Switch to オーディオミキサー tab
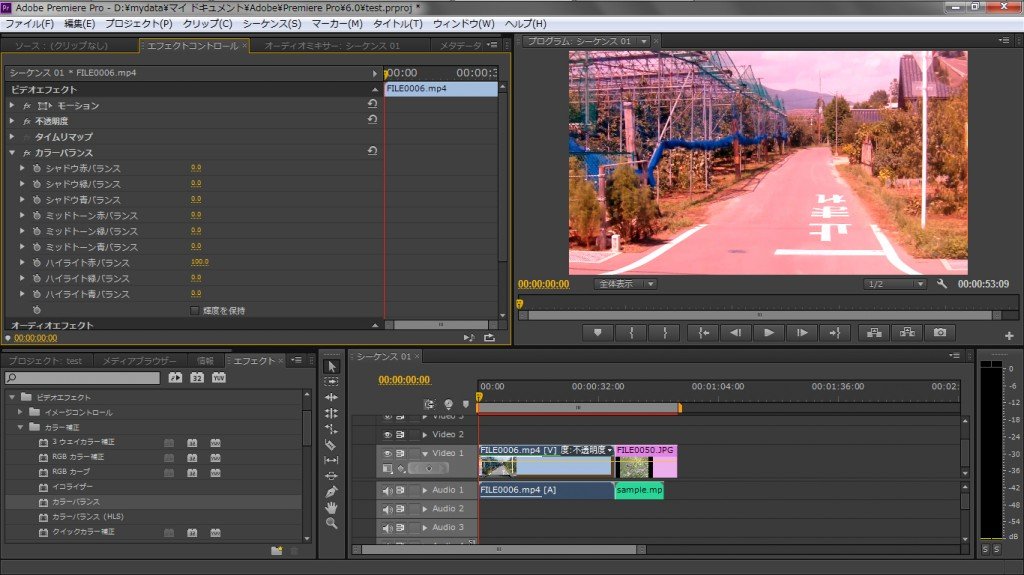 332,46
